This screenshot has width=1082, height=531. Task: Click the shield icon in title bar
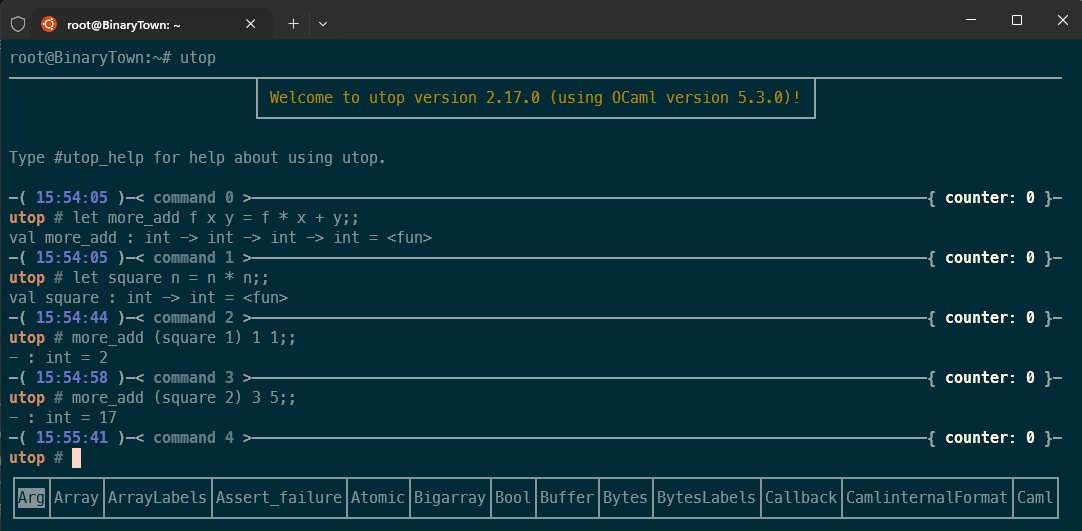(x=17, y=23)
